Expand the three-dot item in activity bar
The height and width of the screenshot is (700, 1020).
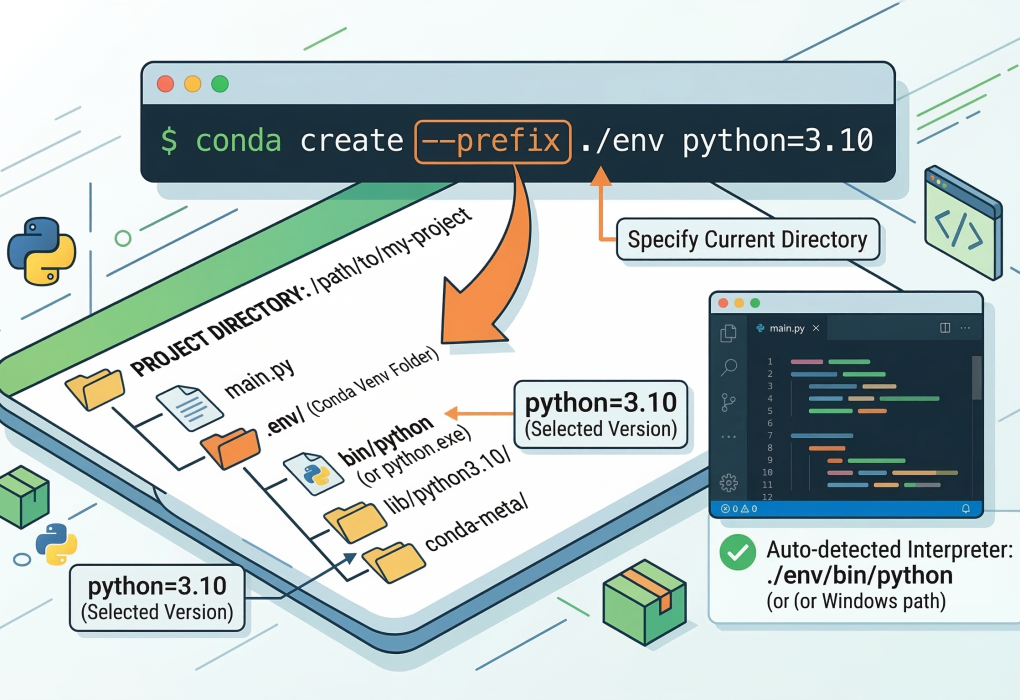pos(729,438)
